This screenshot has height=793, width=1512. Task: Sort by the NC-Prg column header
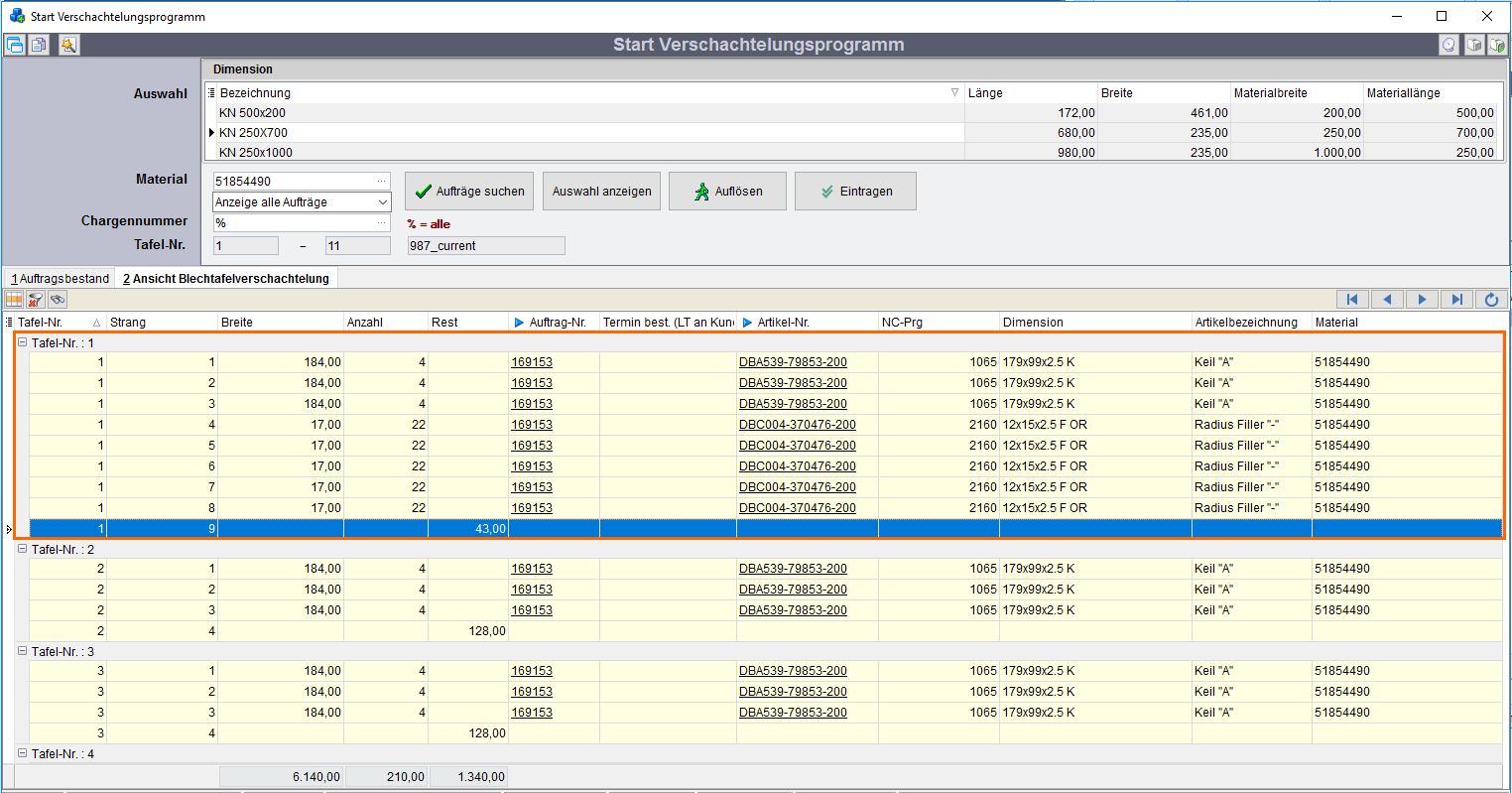(x=939, y=322)
